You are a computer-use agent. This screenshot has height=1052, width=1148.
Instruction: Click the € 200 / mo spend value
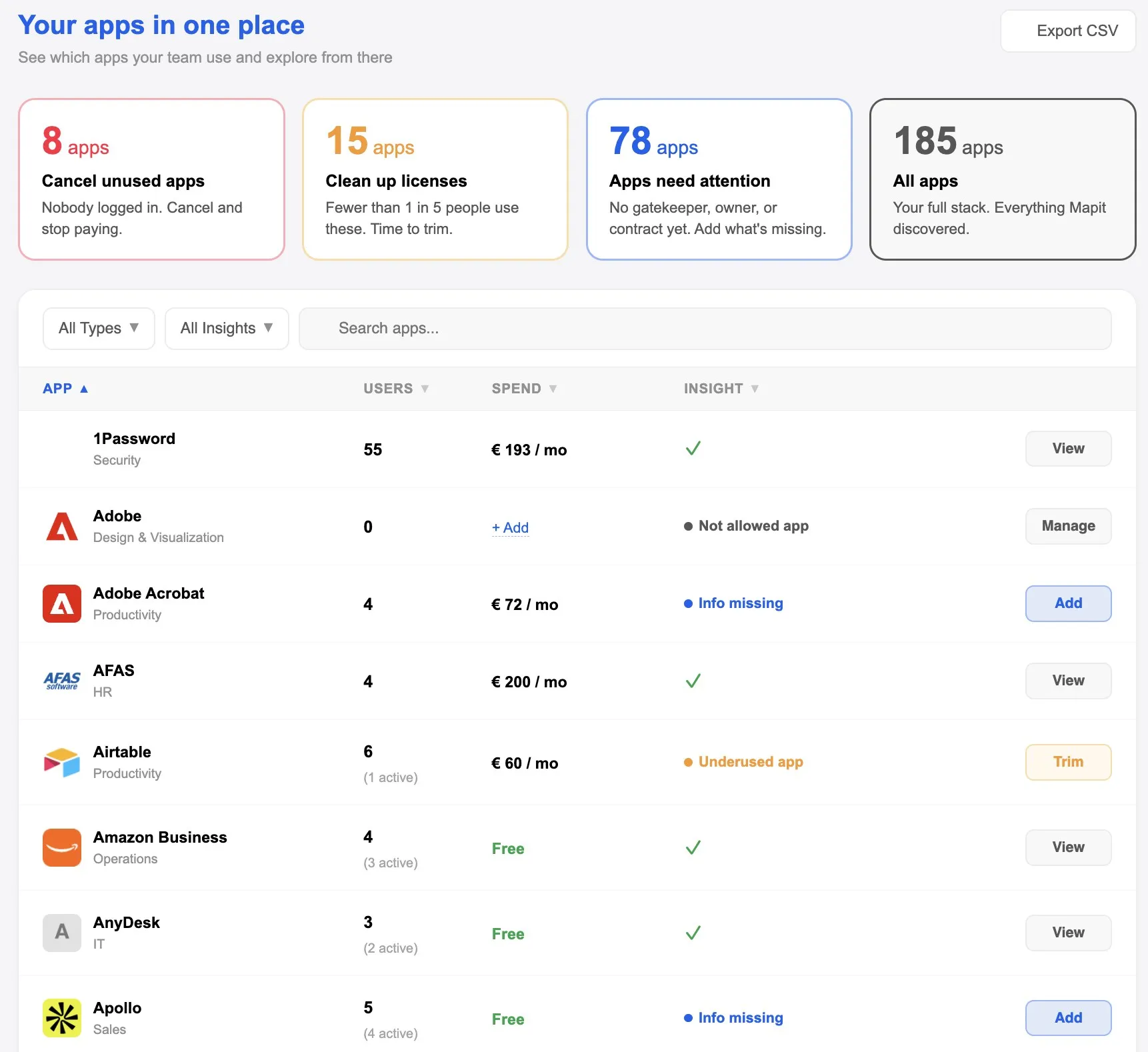(529, 682)
